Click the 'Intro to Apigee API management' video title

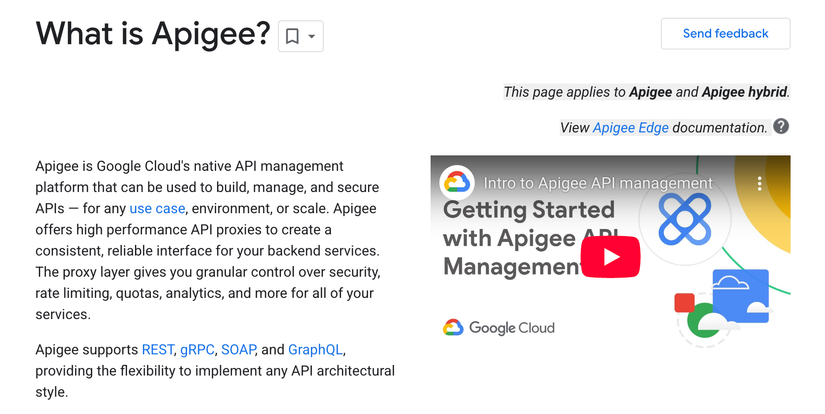coord(598,183)
